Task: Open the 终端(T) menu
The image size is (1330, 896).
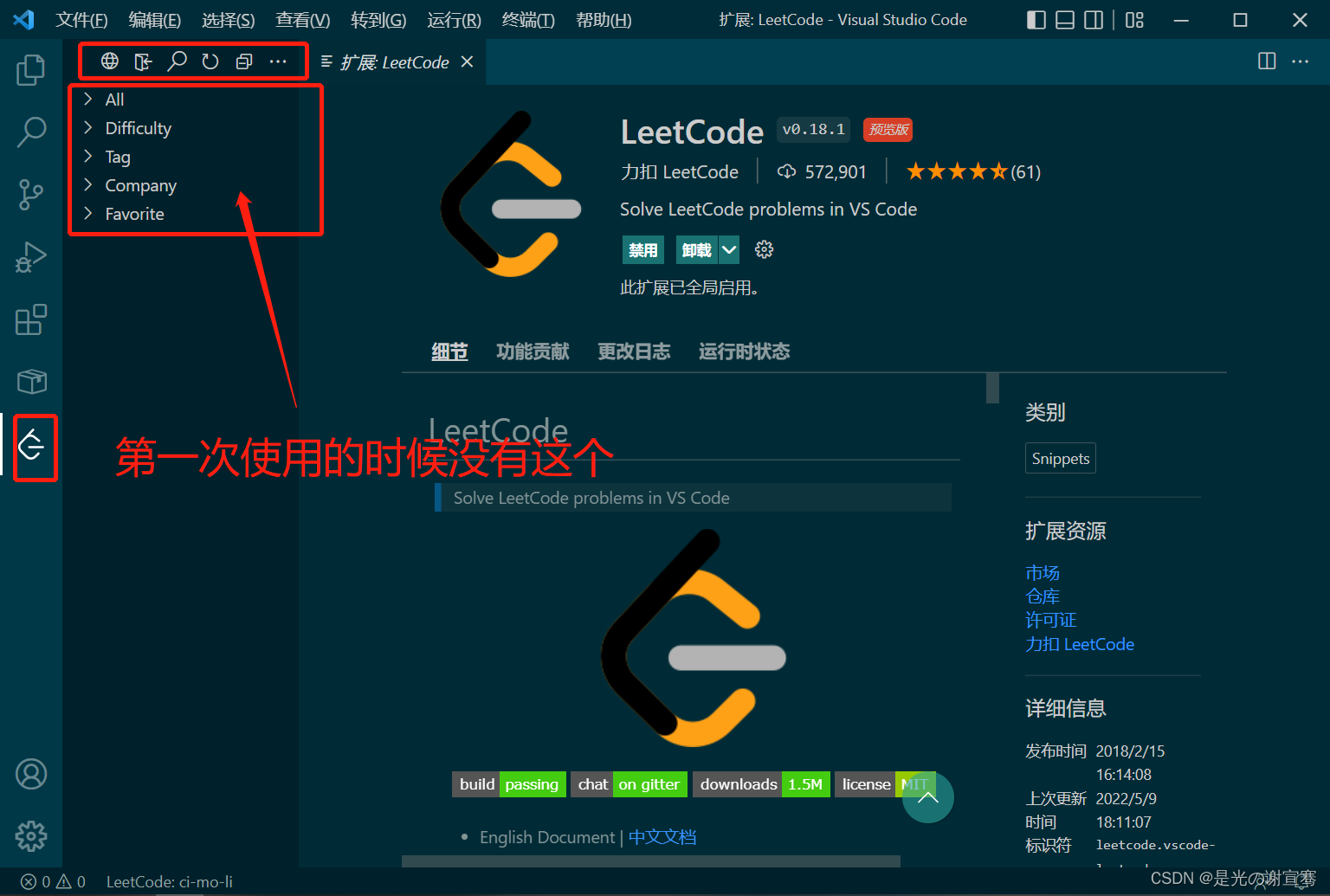Action: [x=528, y=20]
